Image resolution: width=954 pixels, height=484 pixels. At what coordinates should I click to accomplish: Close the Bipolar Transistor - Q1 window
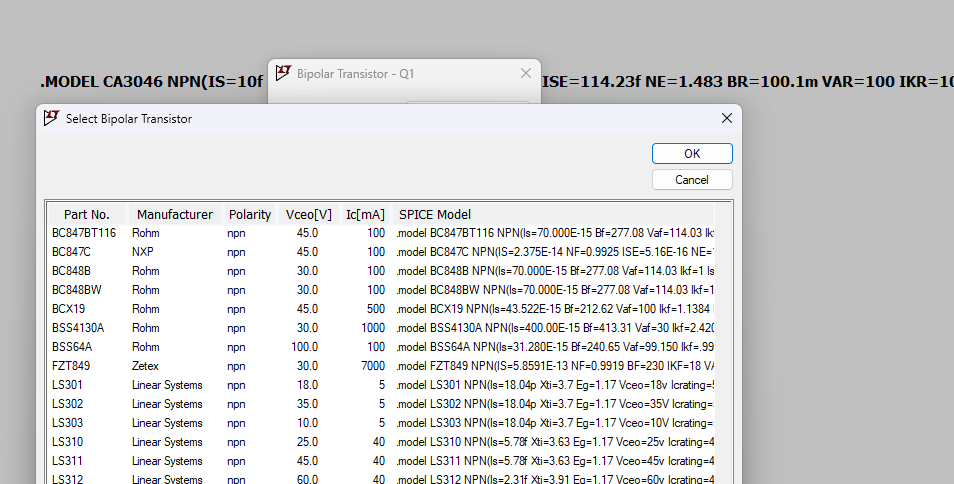[x=526, y=74]
